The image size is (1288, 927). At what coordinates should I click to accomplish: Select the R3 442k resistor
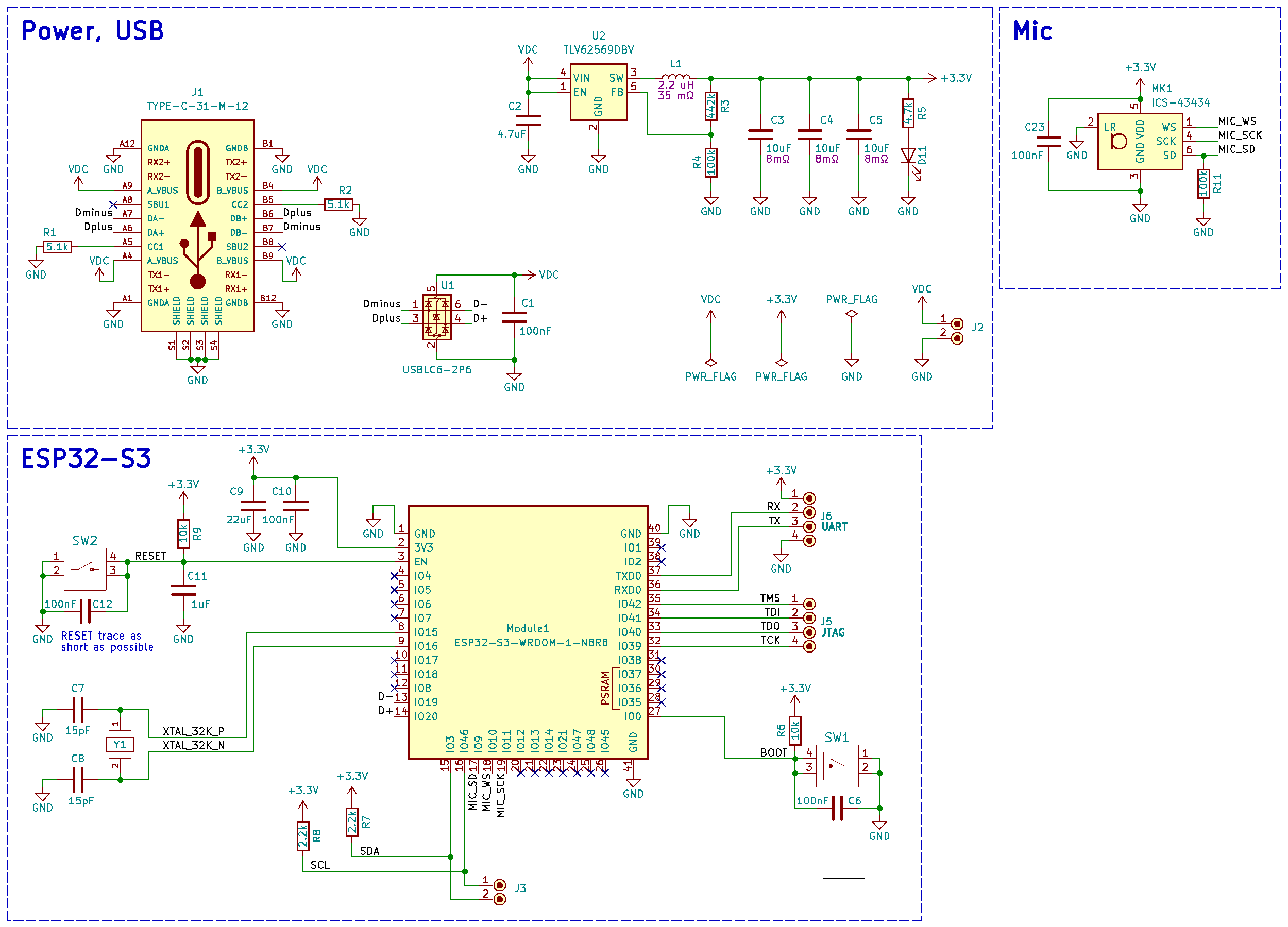click(711, 106)
